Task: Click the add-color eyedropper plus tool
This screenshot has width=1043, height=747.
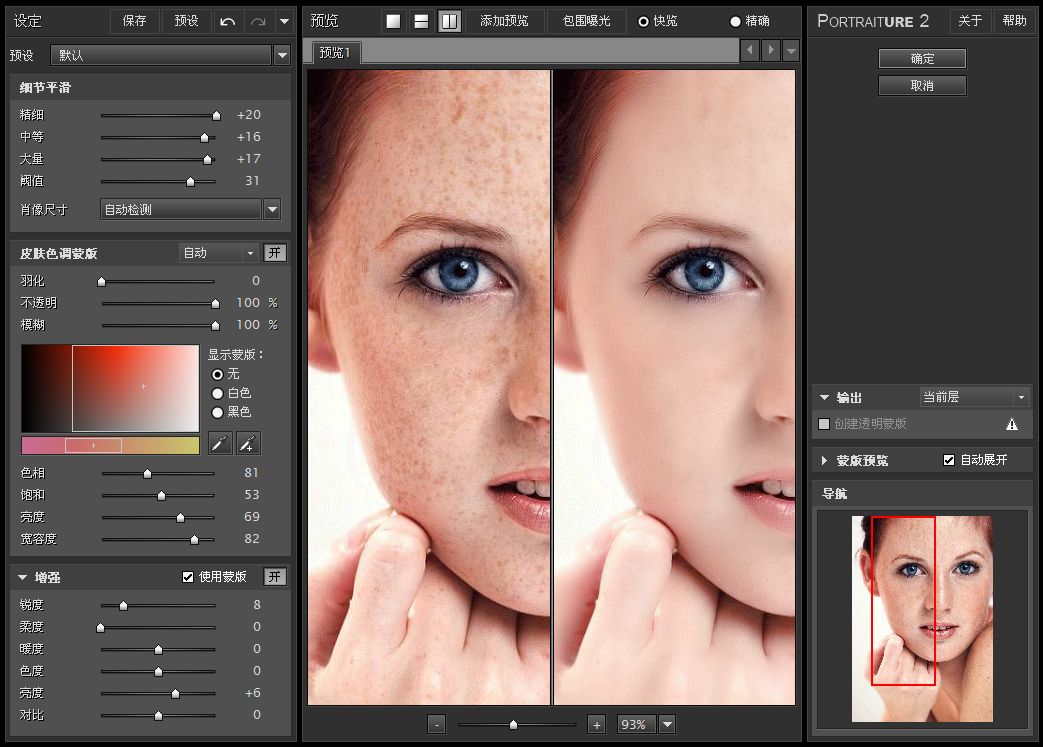Action: (248, 443)
